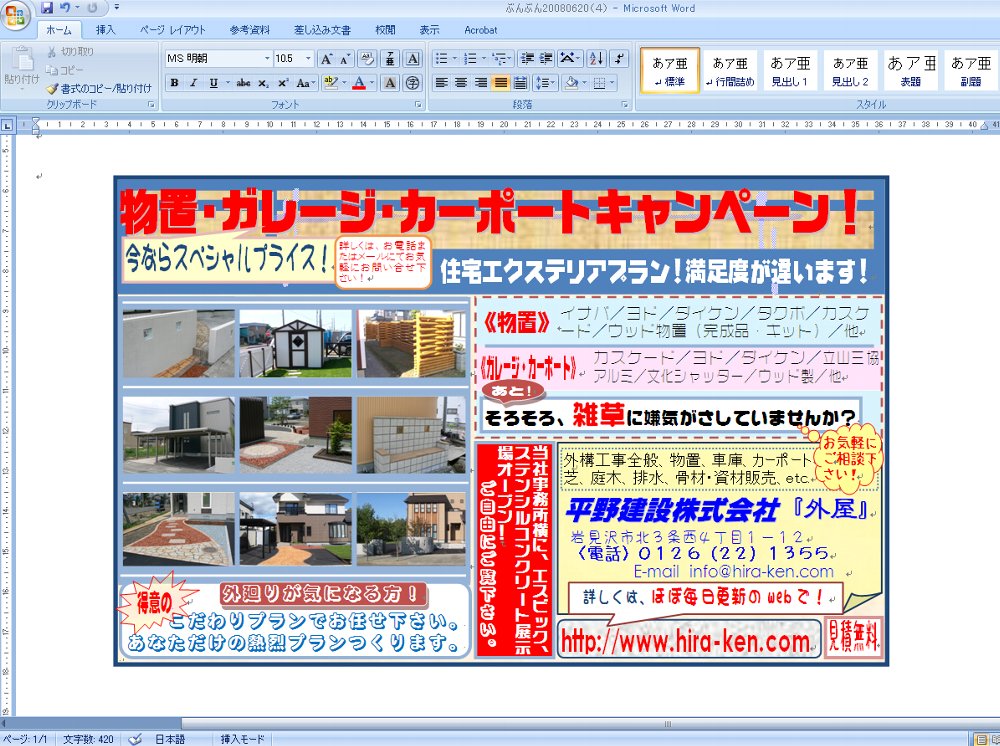The image size is (1000, 746).
Task: Save the document using Quick Access floppy icon
Action: (46, 8)
